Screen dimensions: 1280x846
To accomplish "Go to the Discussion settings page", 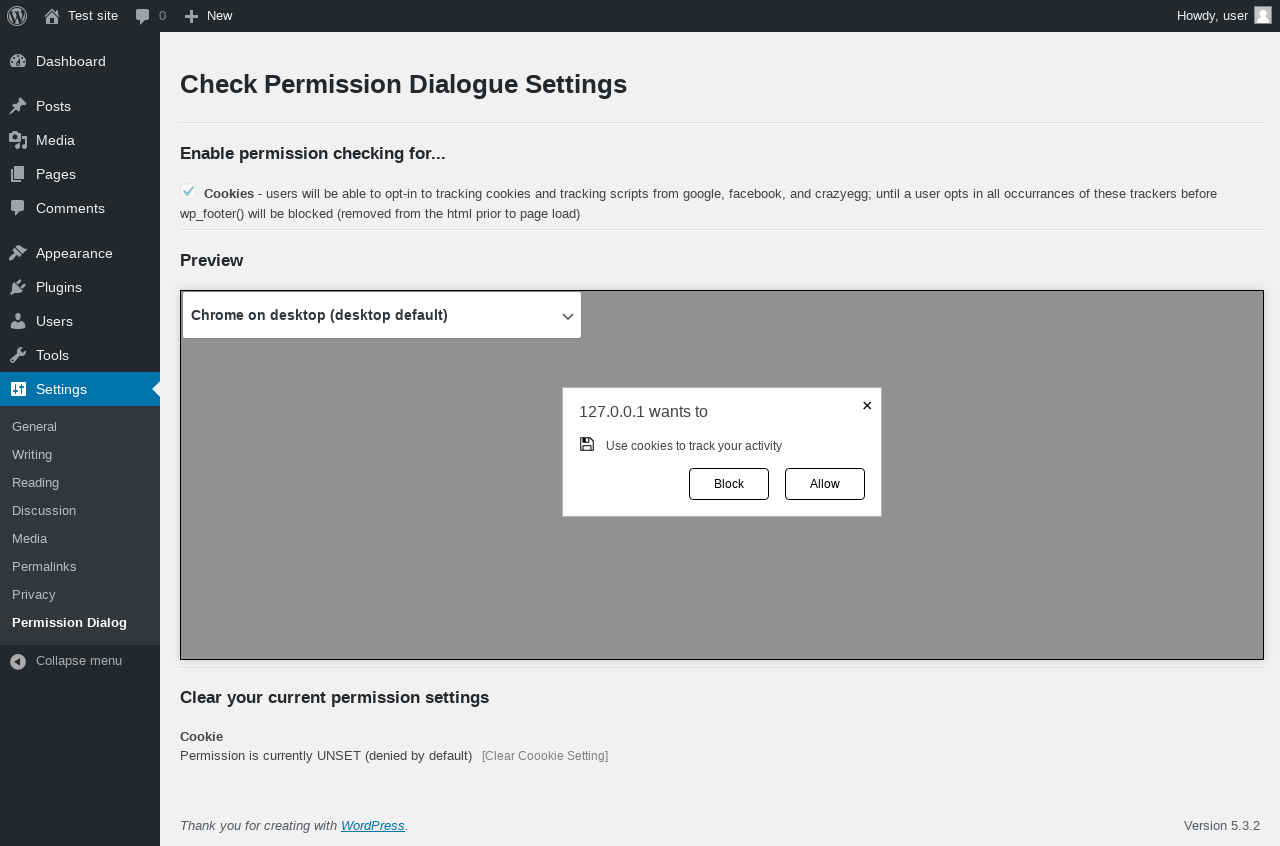I will (44, 510).
